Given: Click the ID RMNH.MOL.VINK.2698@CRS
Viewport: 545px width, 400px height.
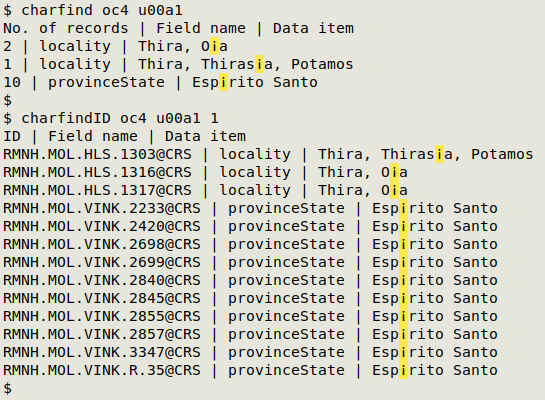Looking at the screenshot, I should [x=102, y=244].
